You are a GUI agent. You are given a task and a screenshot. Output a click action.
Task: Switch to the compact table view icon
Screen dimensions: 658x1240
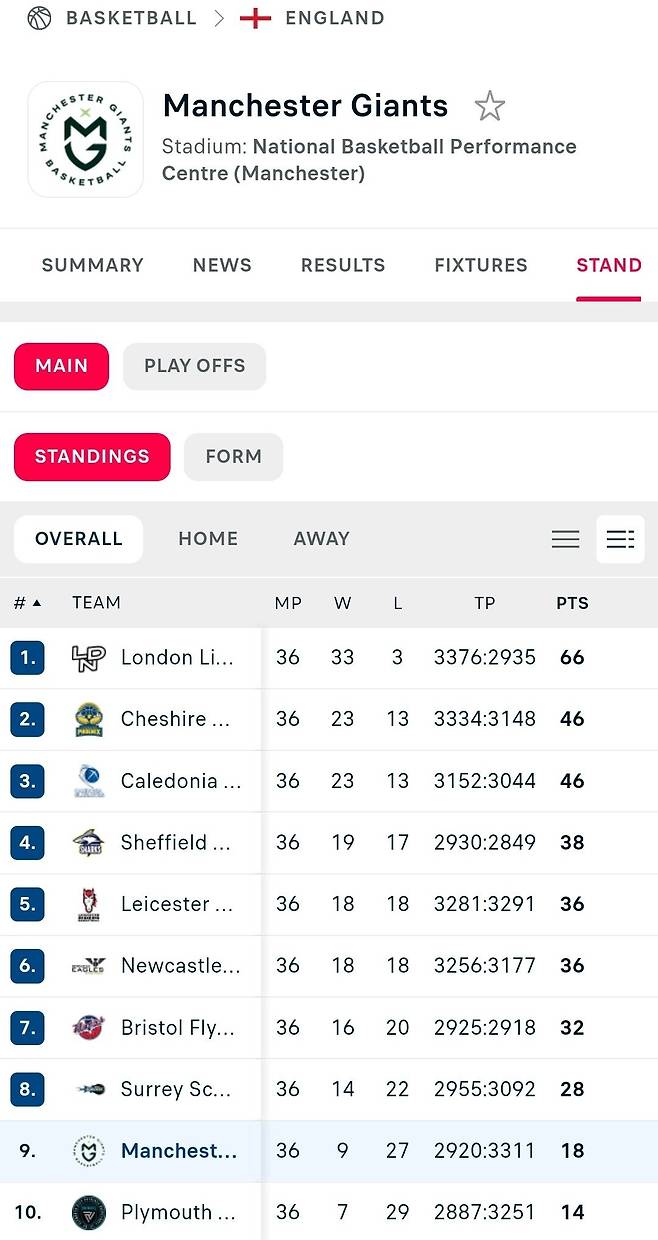(566, 539)
